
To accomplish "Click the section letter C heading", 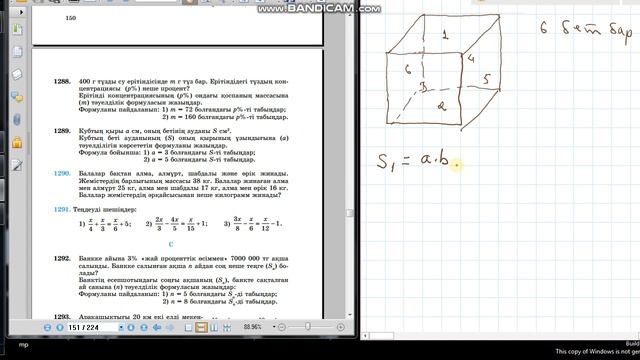I will pyautogui.click(x=171, y=244).
